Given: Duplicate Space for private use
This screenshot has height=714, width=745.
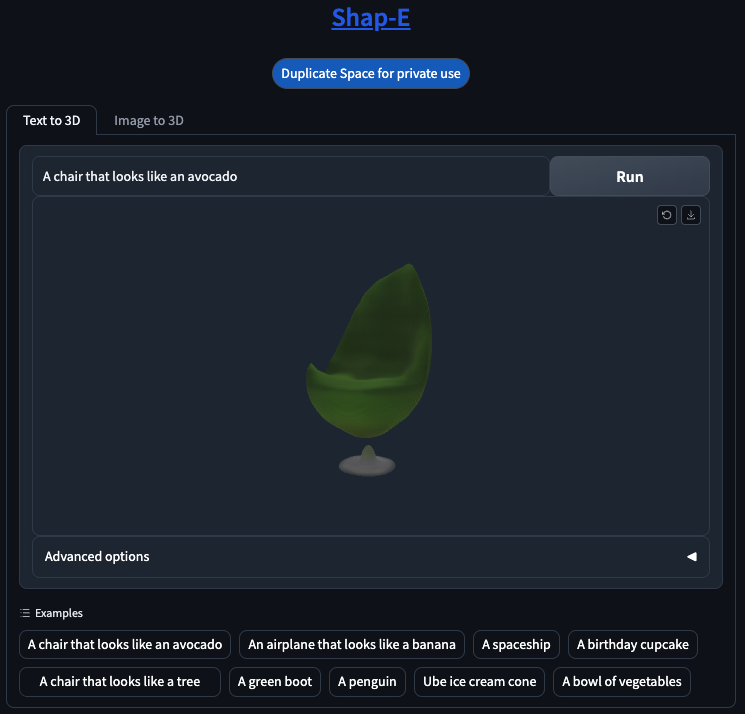Looking at the screenshot, I should [x=371, y=73].
